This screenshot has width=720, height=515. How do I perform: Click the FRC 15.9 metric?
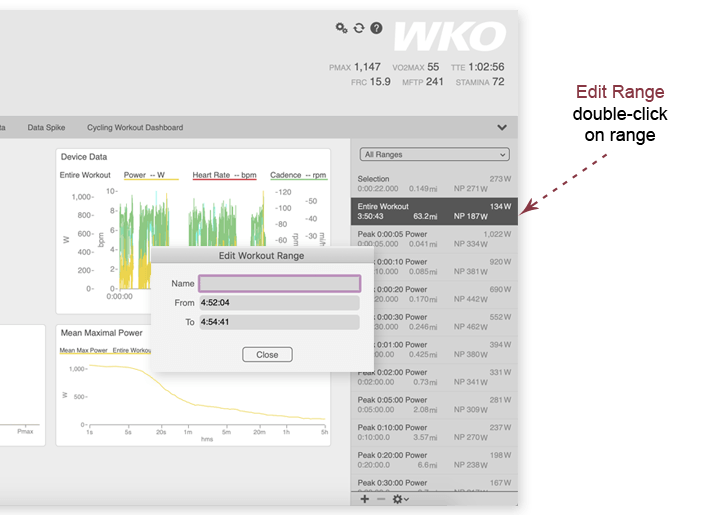[371, 82]
